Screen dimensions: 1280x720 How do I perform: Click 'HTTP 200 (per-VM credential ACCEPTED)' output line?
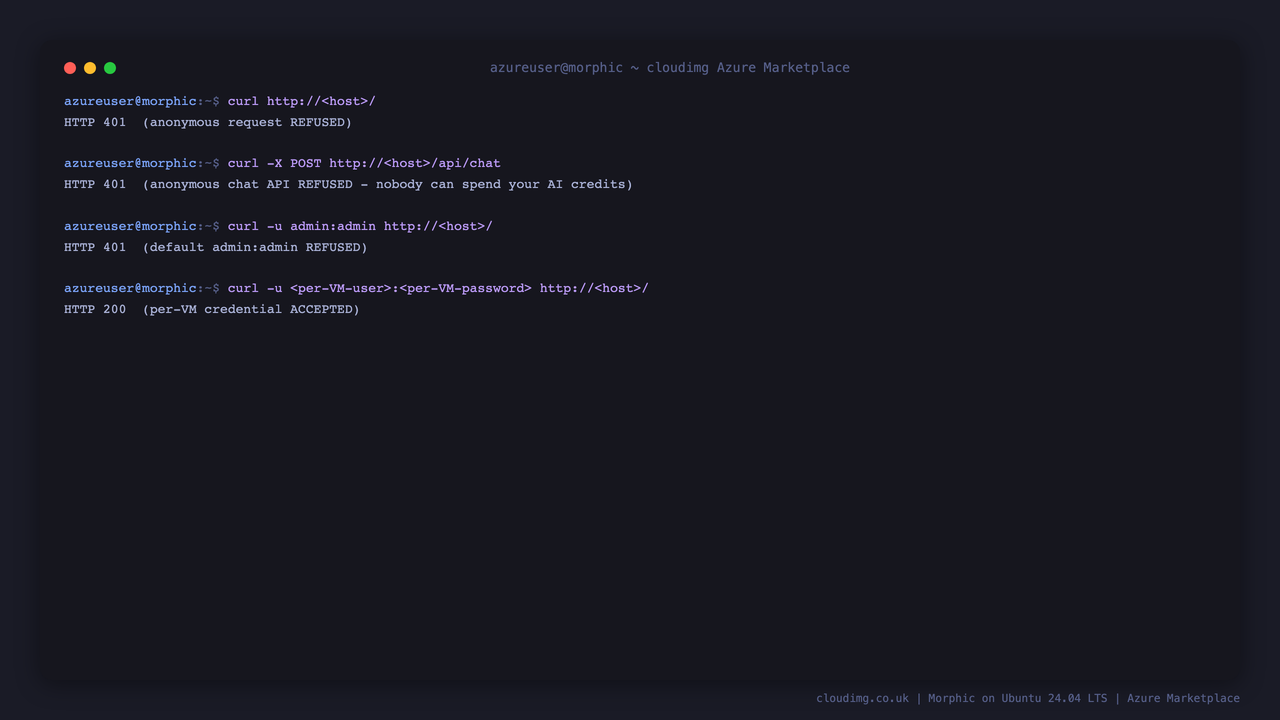(x=212, y=309)
